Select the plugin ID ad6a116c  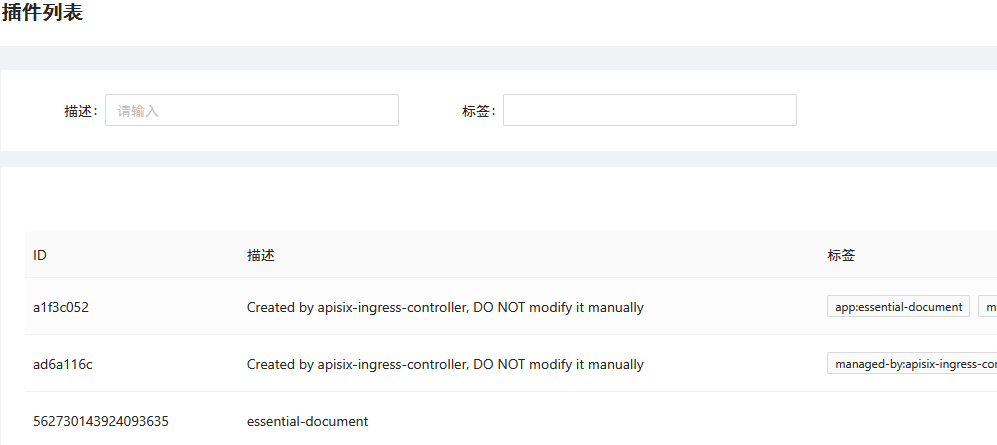[x=63, y=364]
